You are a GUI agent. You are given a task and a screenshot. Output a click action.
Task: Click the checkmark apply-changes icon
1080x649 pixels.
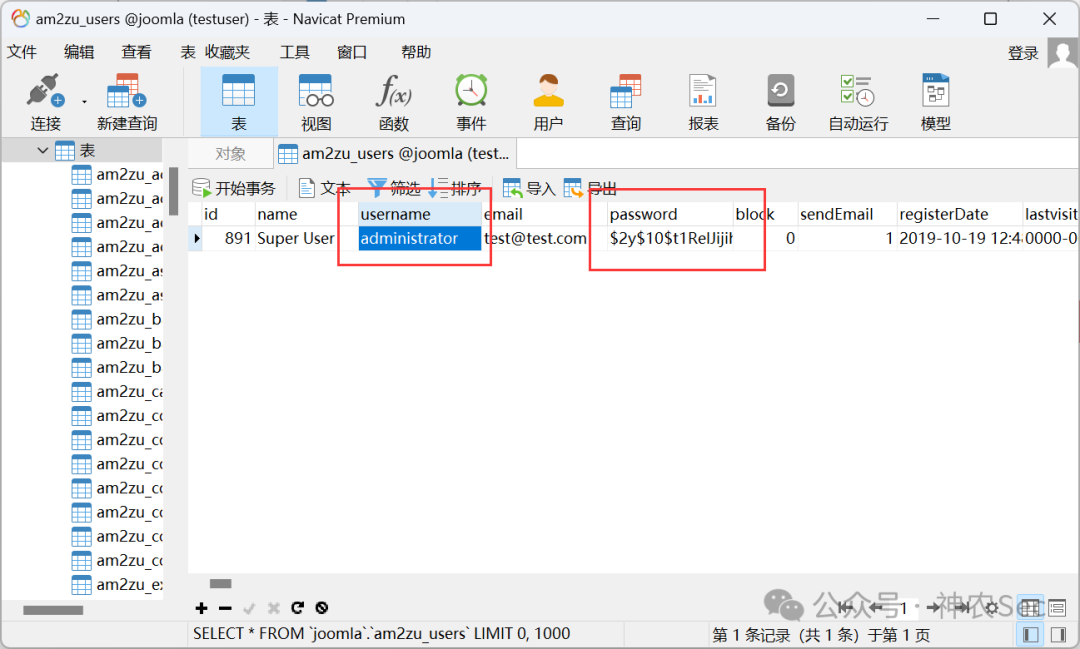tap(249, 608)
